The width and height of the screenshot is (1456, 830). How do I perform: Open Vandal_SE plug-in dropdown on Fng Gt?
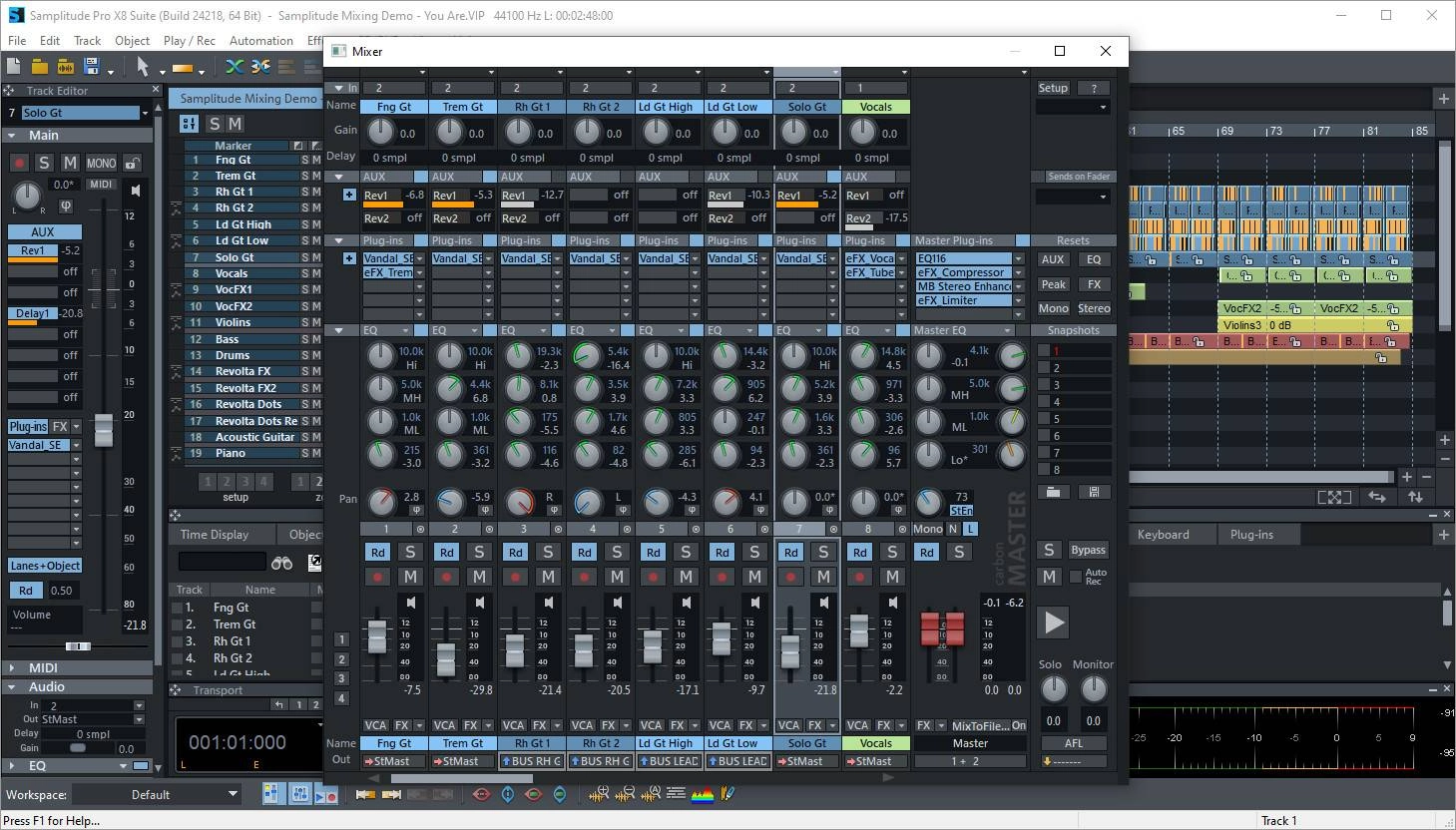[x=419, y=258]
